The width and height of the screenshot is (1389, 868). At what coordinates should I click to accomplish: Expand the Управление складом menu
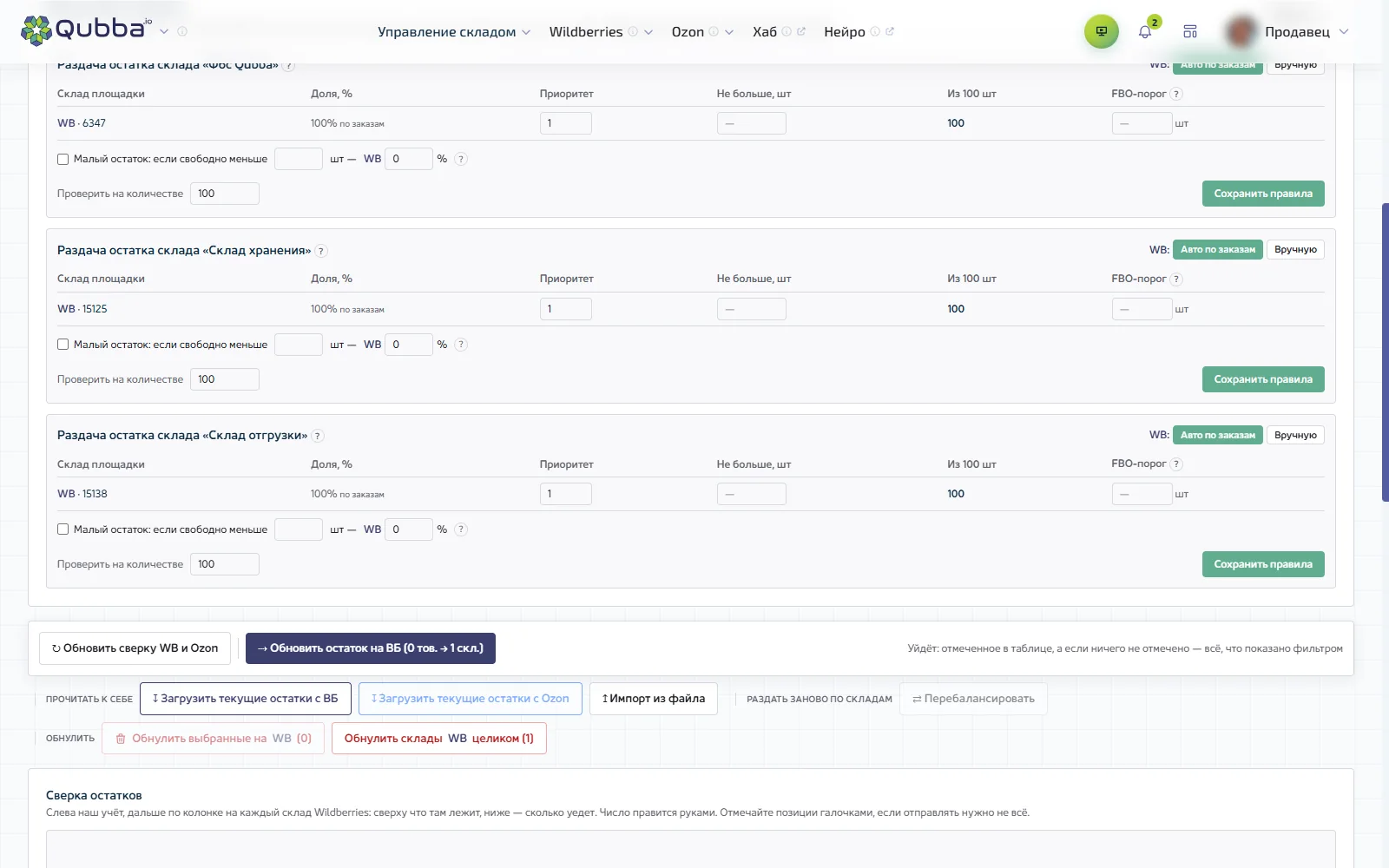tap(453, 32)
